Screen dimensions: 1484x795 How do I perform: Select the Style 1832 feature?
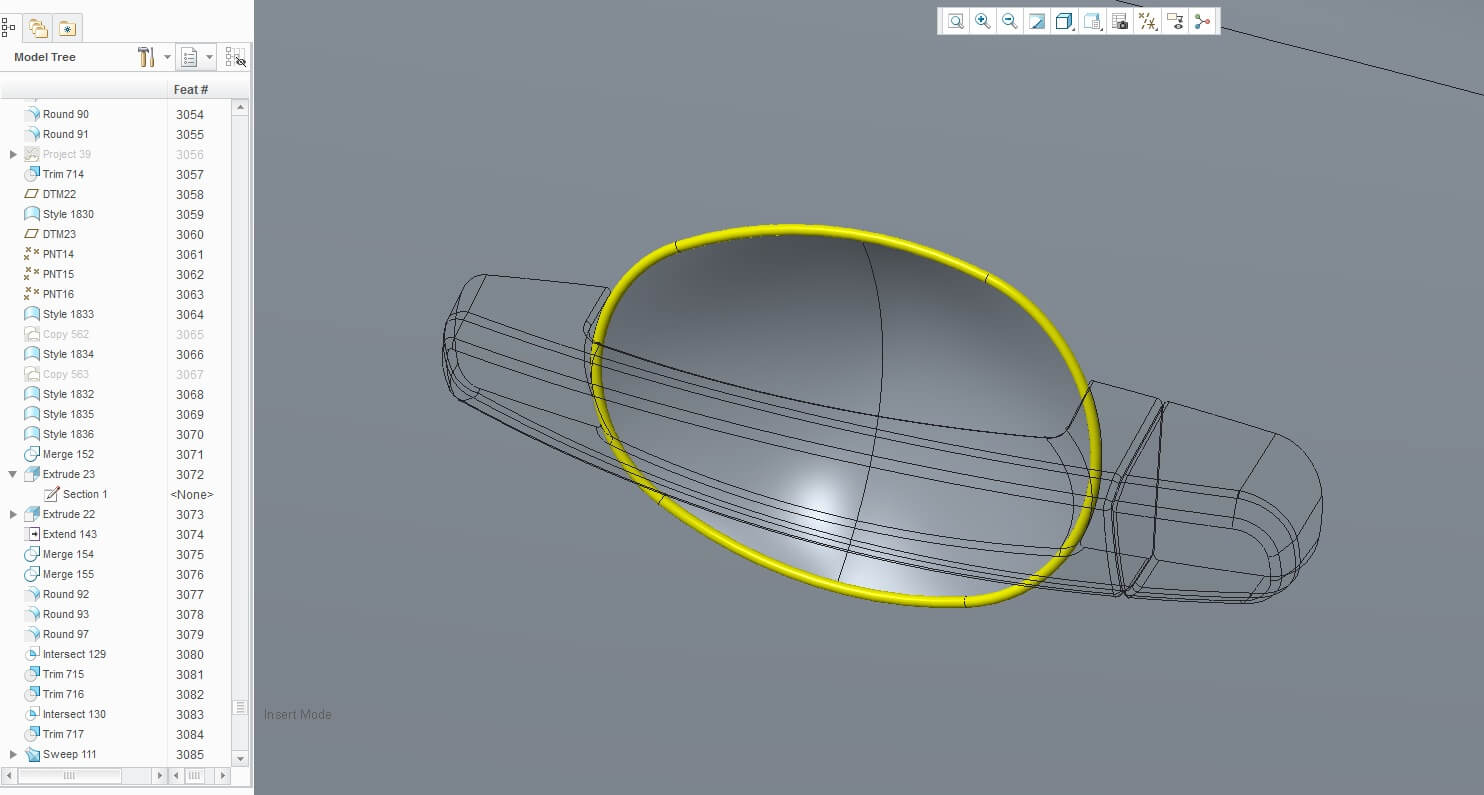68,394
